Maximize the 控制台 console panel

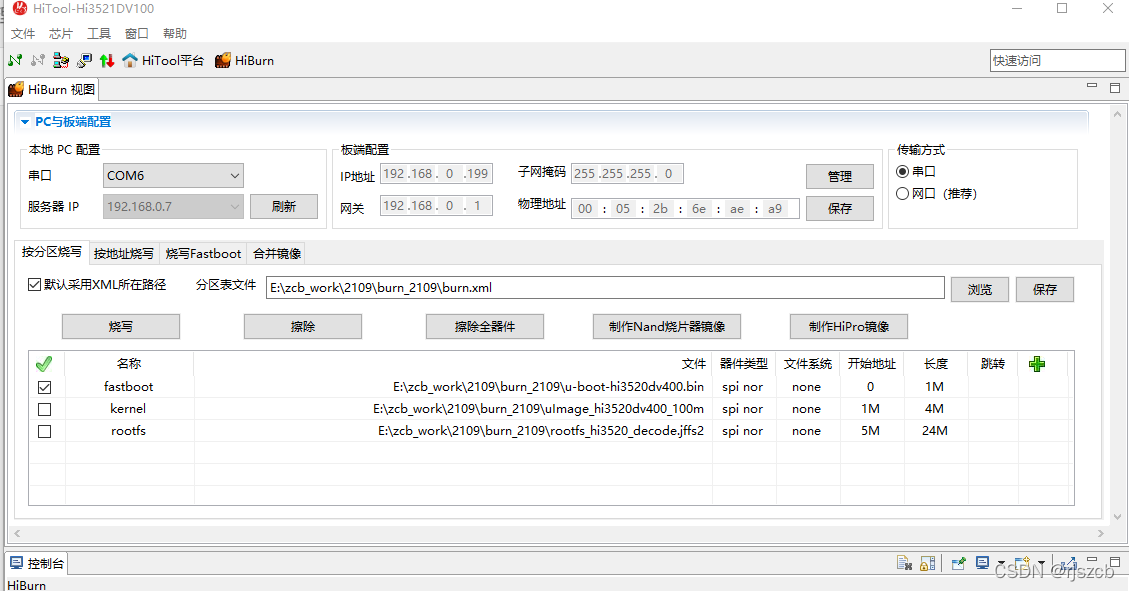[1115, 561]
